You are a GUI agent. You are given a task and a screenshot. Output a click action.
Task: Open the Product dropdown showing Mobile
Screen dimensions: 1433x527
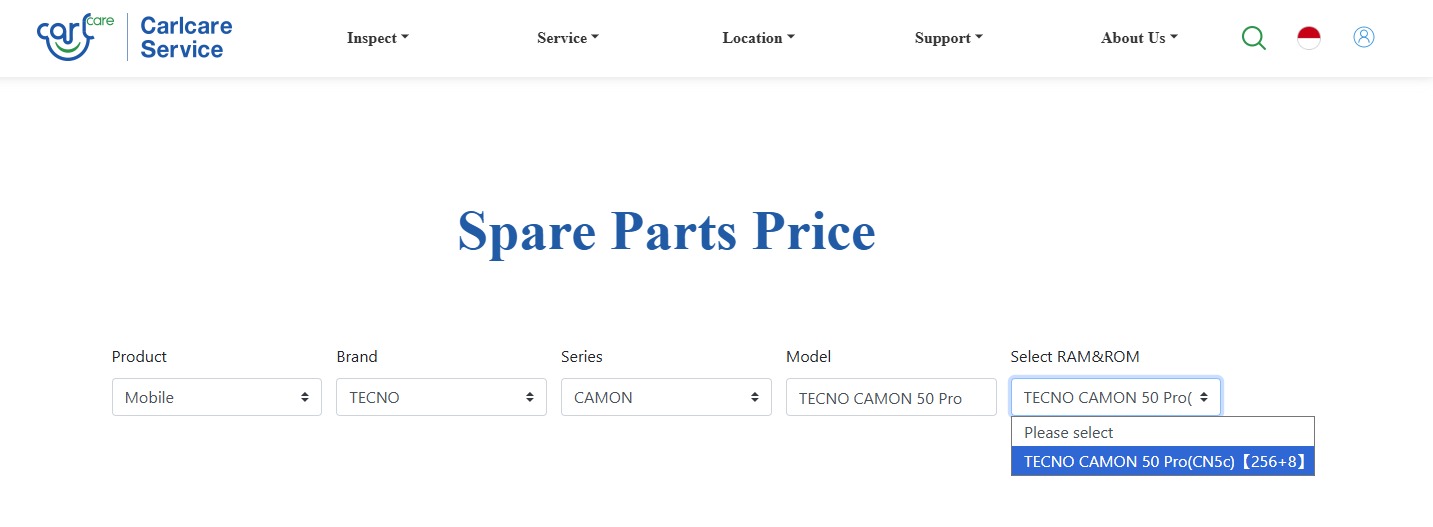click(x=217, y=397)
